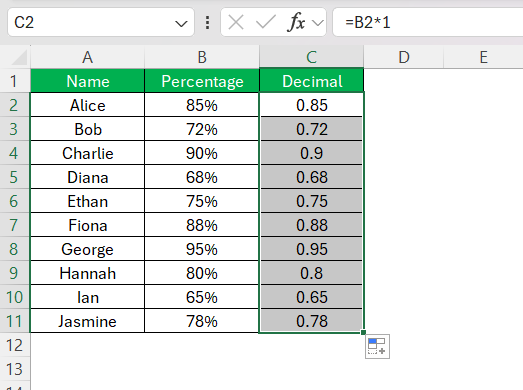Click the 68% percentage cell
Viewport: 523px width, 390px height.
pos(202,177)
